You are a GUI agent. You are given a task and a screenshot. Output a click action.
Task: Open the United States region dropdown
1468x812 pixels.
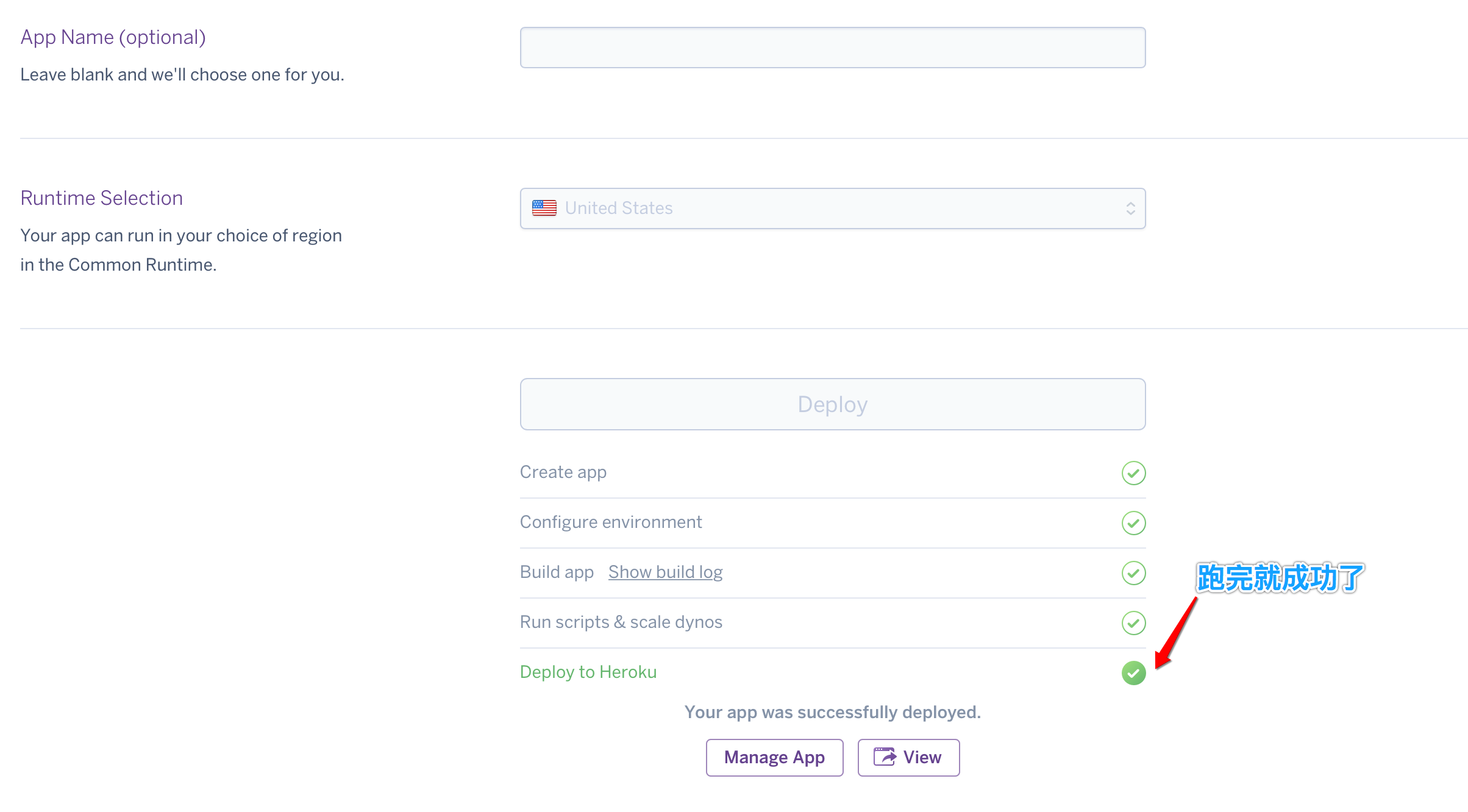[832, 208]
